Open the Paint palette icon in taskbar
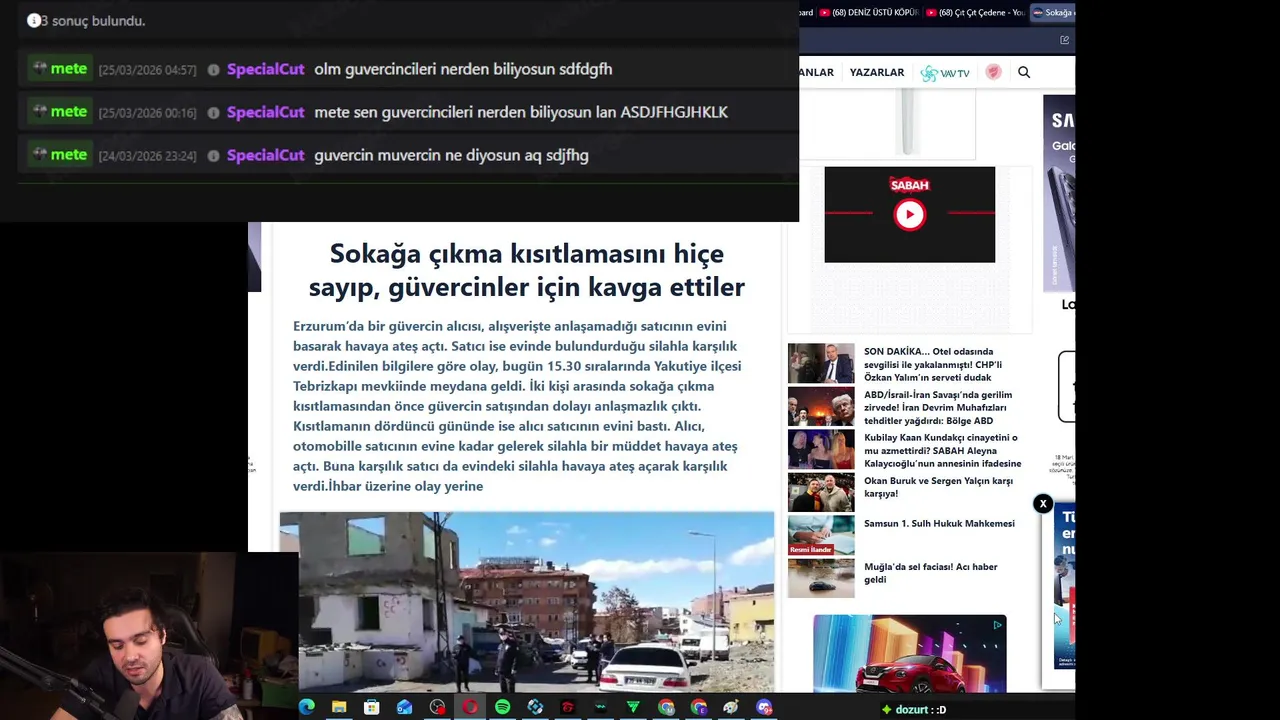 point(731,707)
